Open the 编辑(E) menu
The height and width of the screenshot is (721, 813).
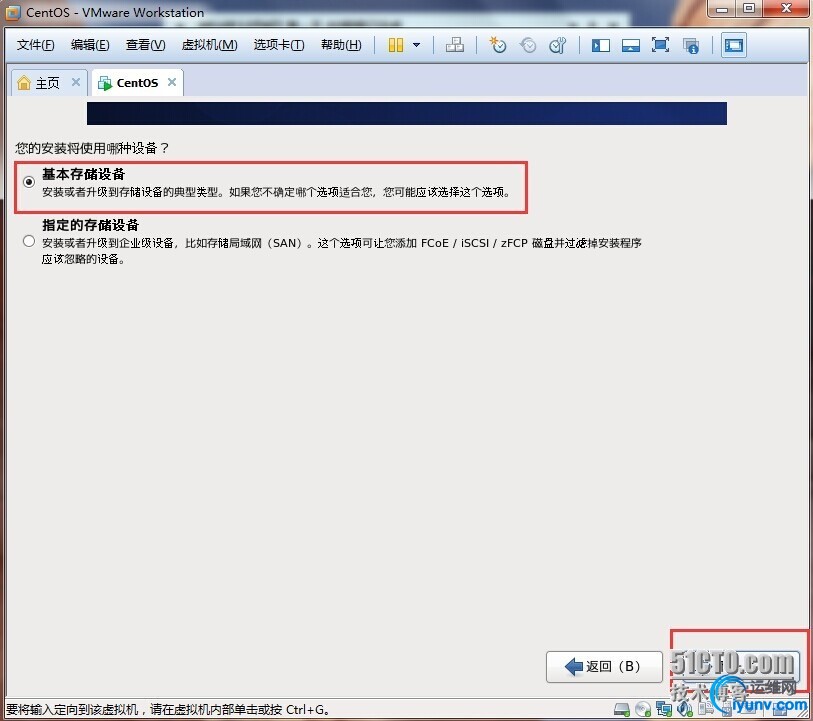(x=90, y=45)
